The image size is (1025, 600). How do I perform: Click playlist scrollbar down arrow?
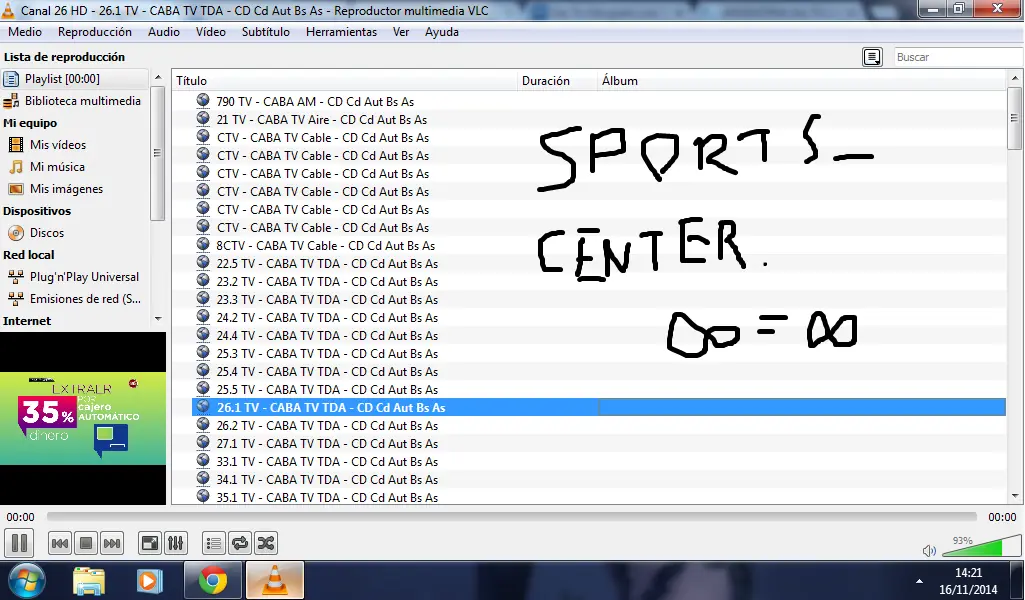click(x=1015, y=496)
